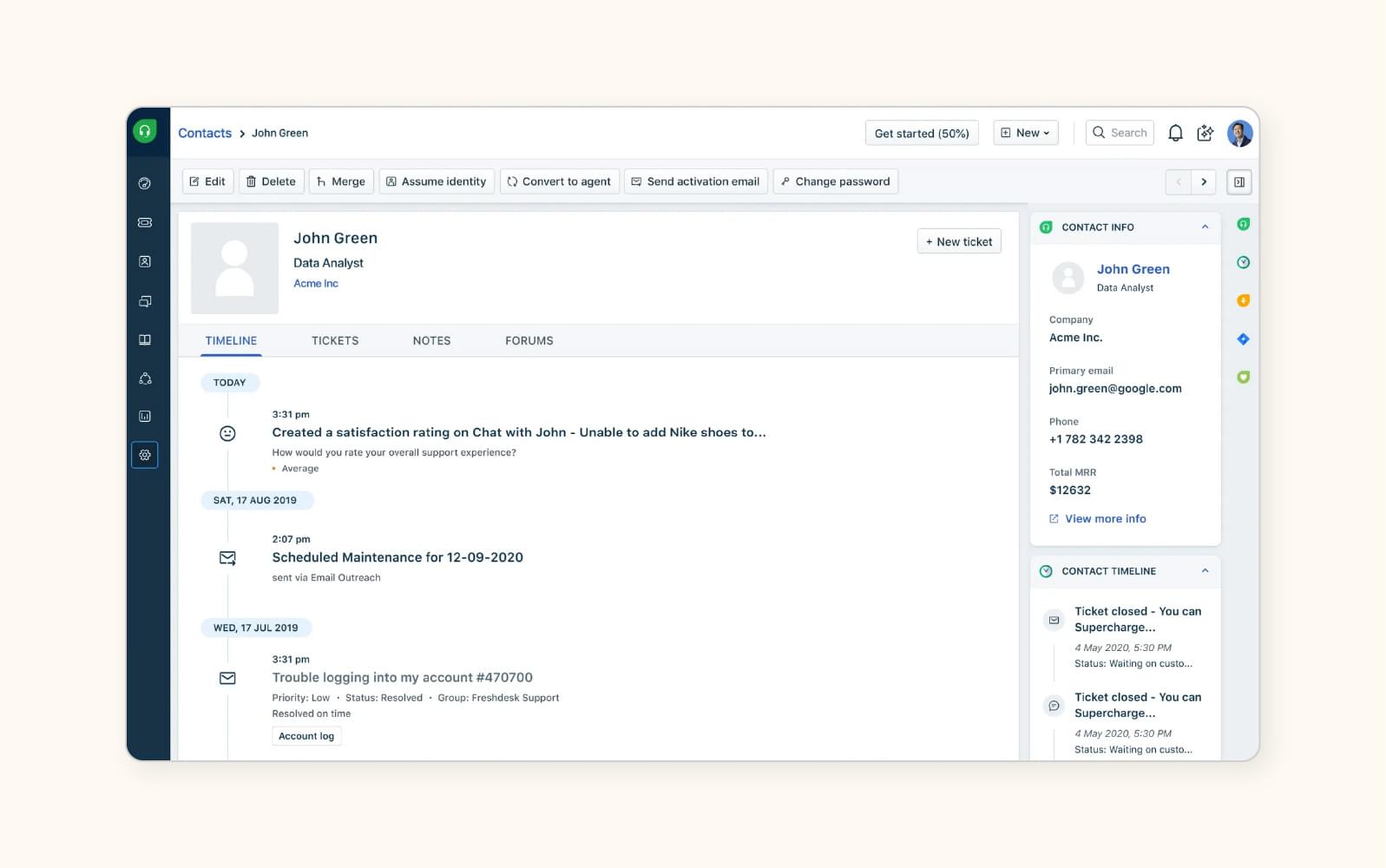The image size is (1386, 868).
Task: Collapse the Contact Timeline panel
Action: pyautogui.click(x=1205, y=570)
